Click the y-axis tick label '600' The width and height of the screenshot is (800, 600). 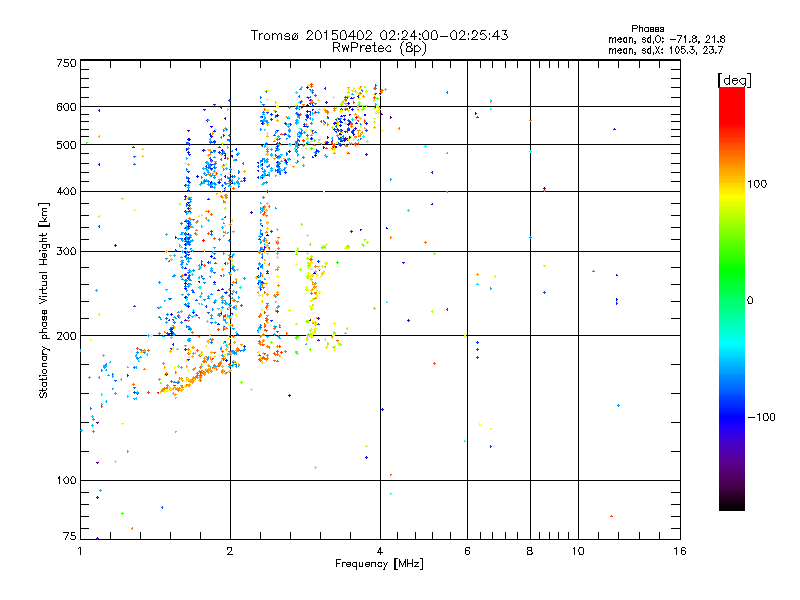point(66,107)
